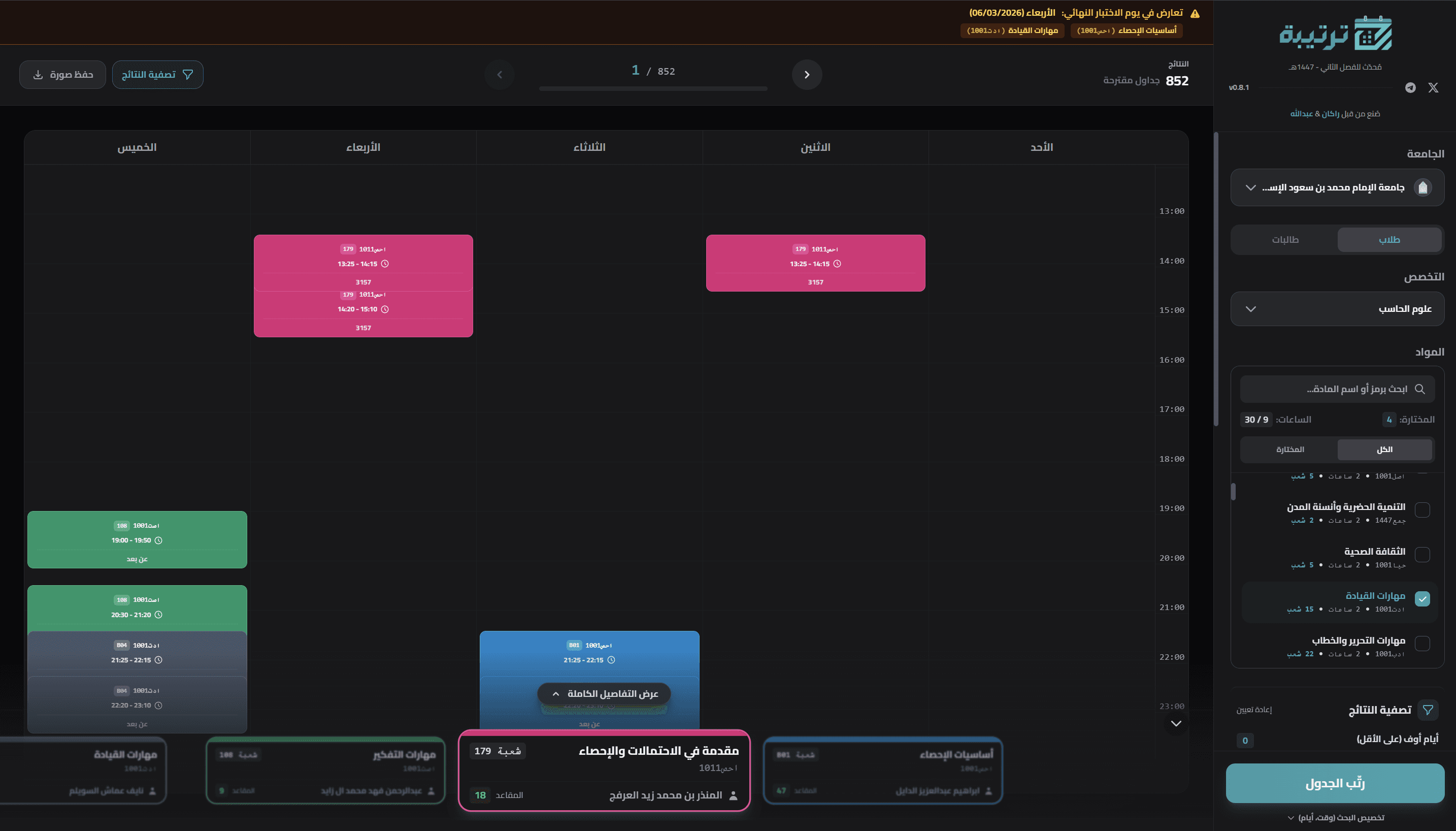Switch to طلاب (male students) toggle

click(1389, 240)
